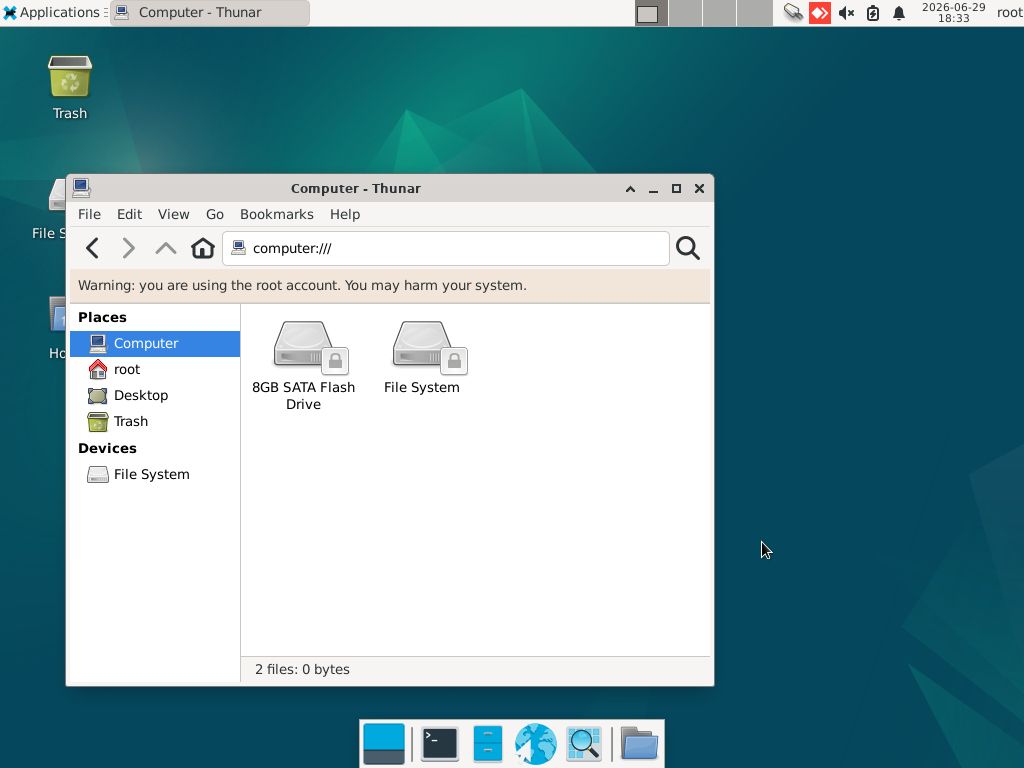Screen dimensions: 1024x768
Task: Open the root home folder in the sidebar
Action: click(155, 370)
